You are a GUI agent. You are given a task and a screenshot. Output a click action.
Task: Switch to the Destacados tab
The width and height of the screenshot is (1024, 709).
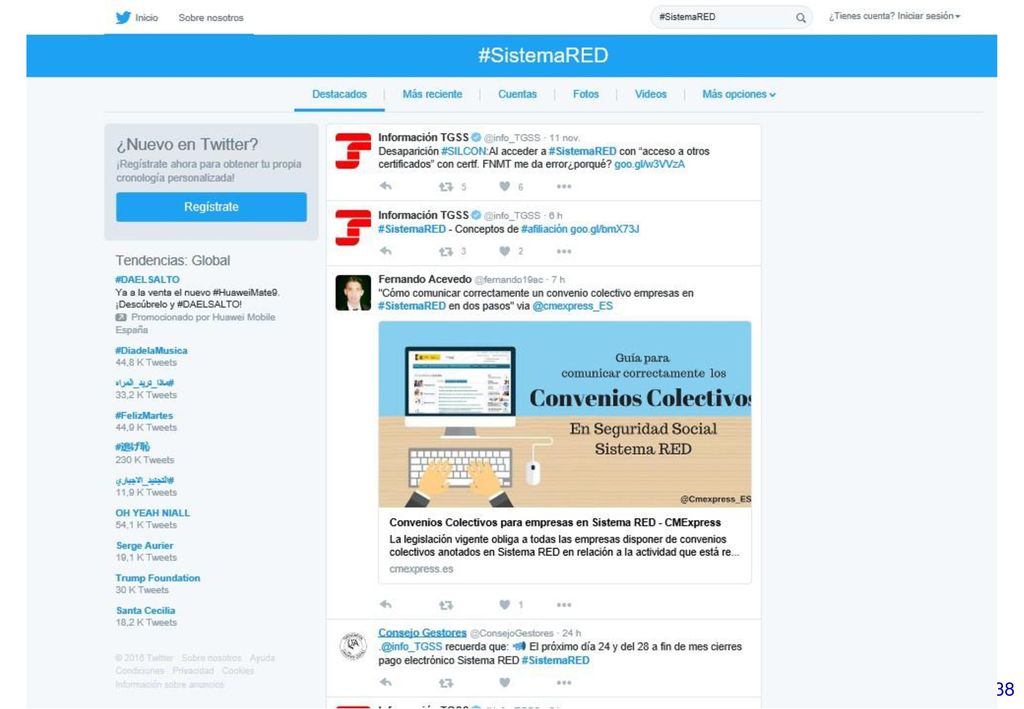point(340,94)
